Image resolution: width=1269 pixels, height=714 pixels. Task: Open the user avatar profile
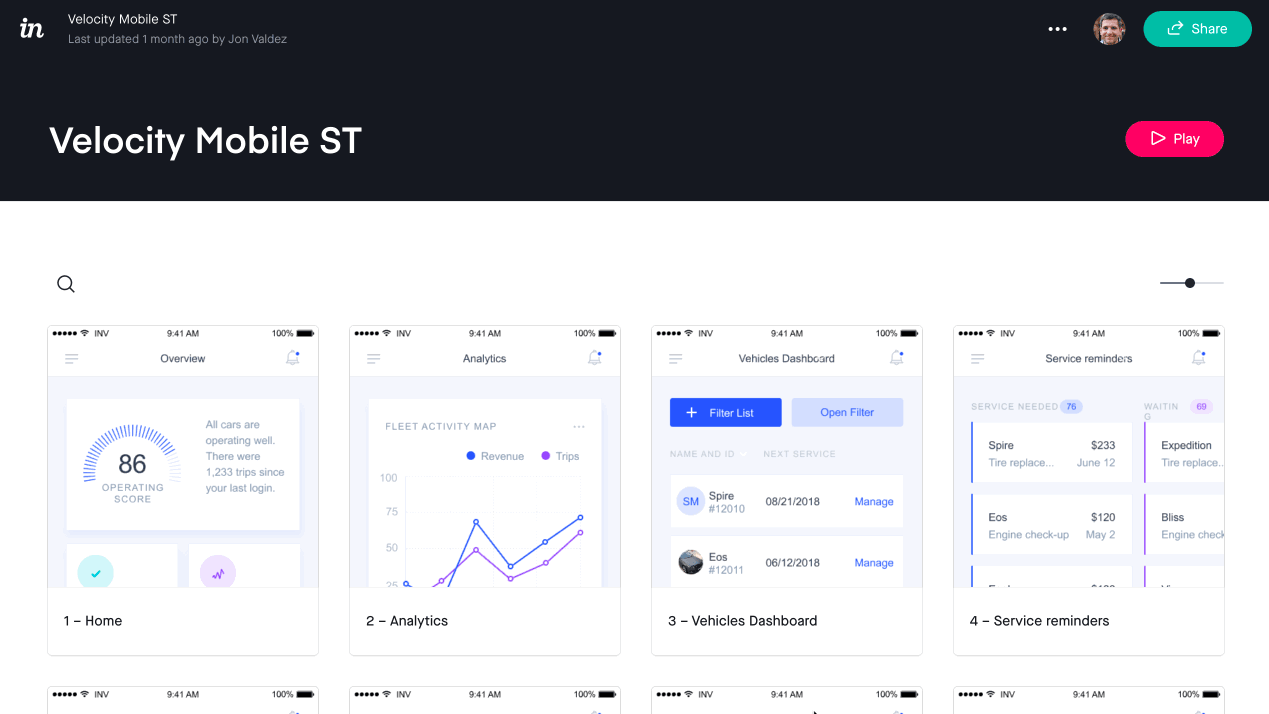click(x=1109, y=29)
